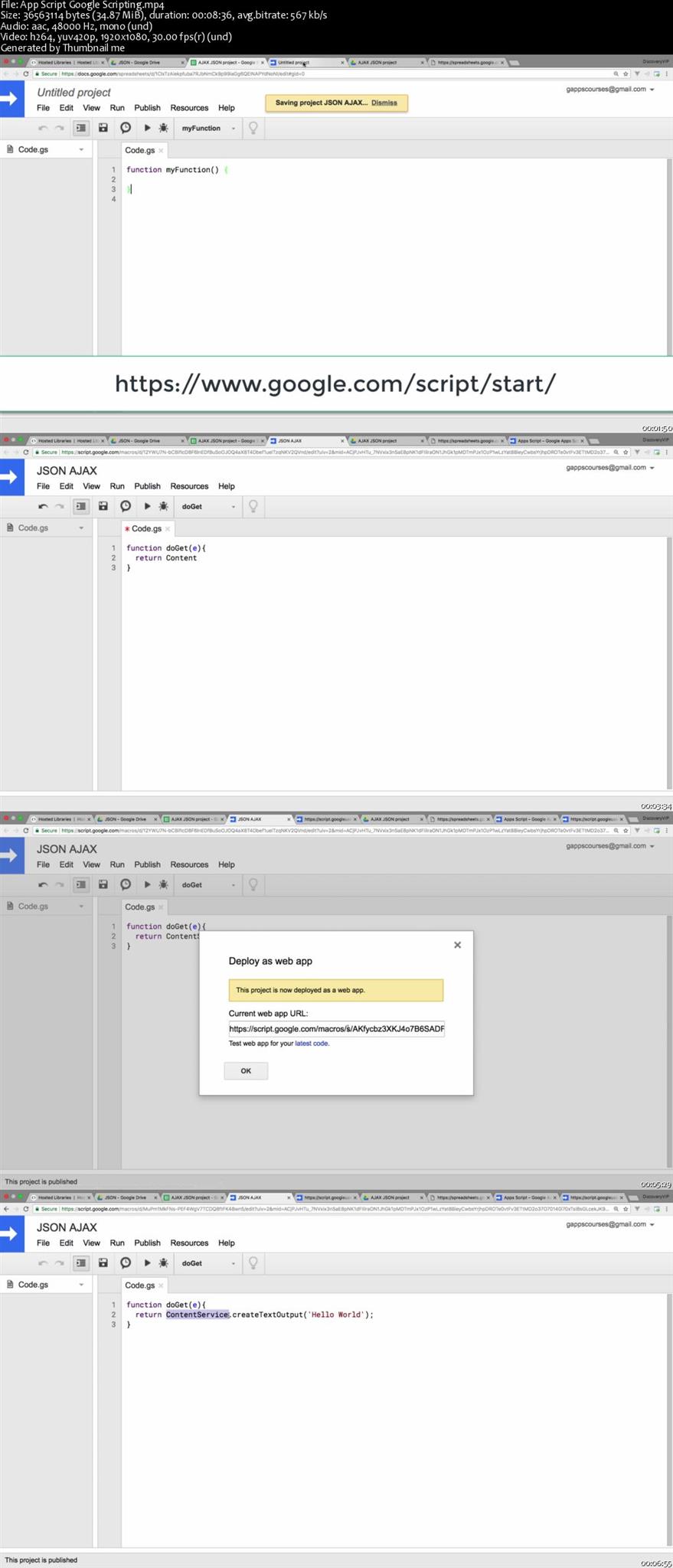Open Edit menu in Hello World frame
Viewport: 673px width, 1568px height.
[67, 1243]
